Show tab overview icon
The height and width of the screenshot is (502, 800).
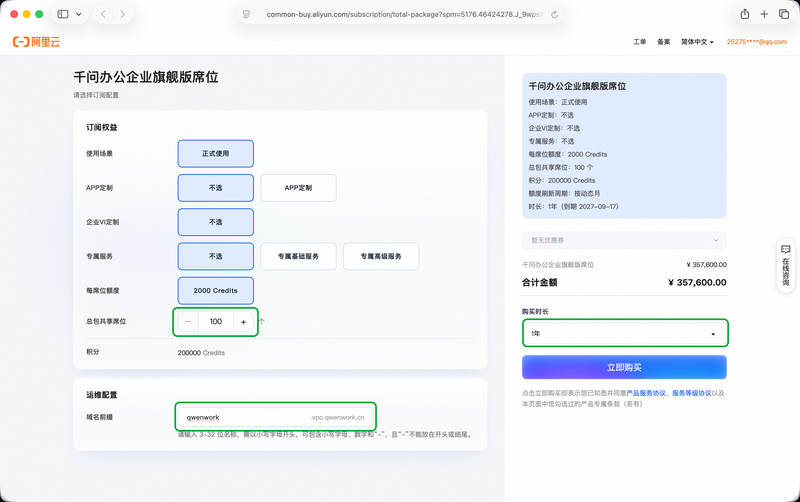784,14
